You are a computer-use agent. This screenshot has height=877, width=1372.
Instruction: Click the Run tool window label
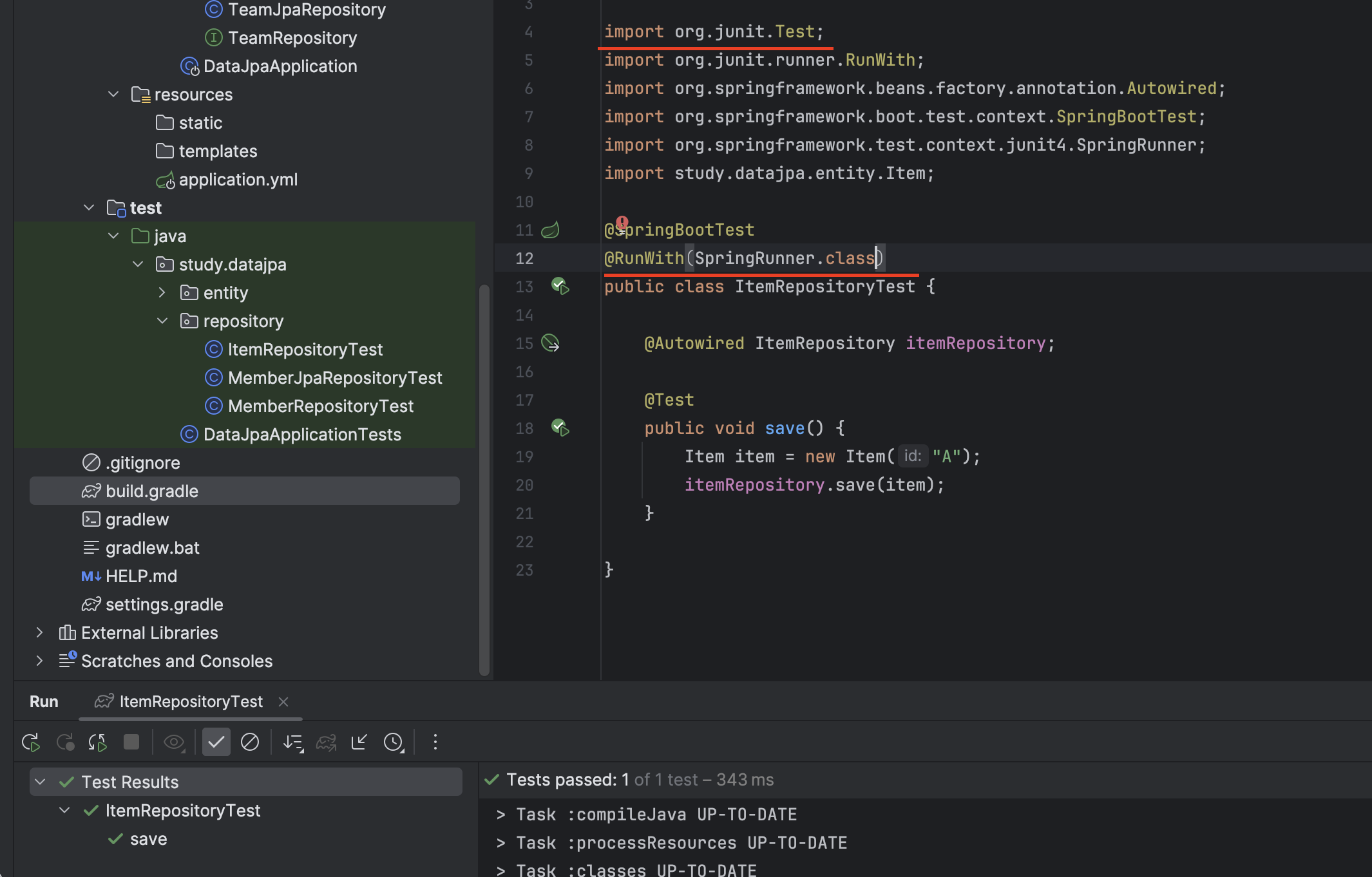(x=44, y=701)
